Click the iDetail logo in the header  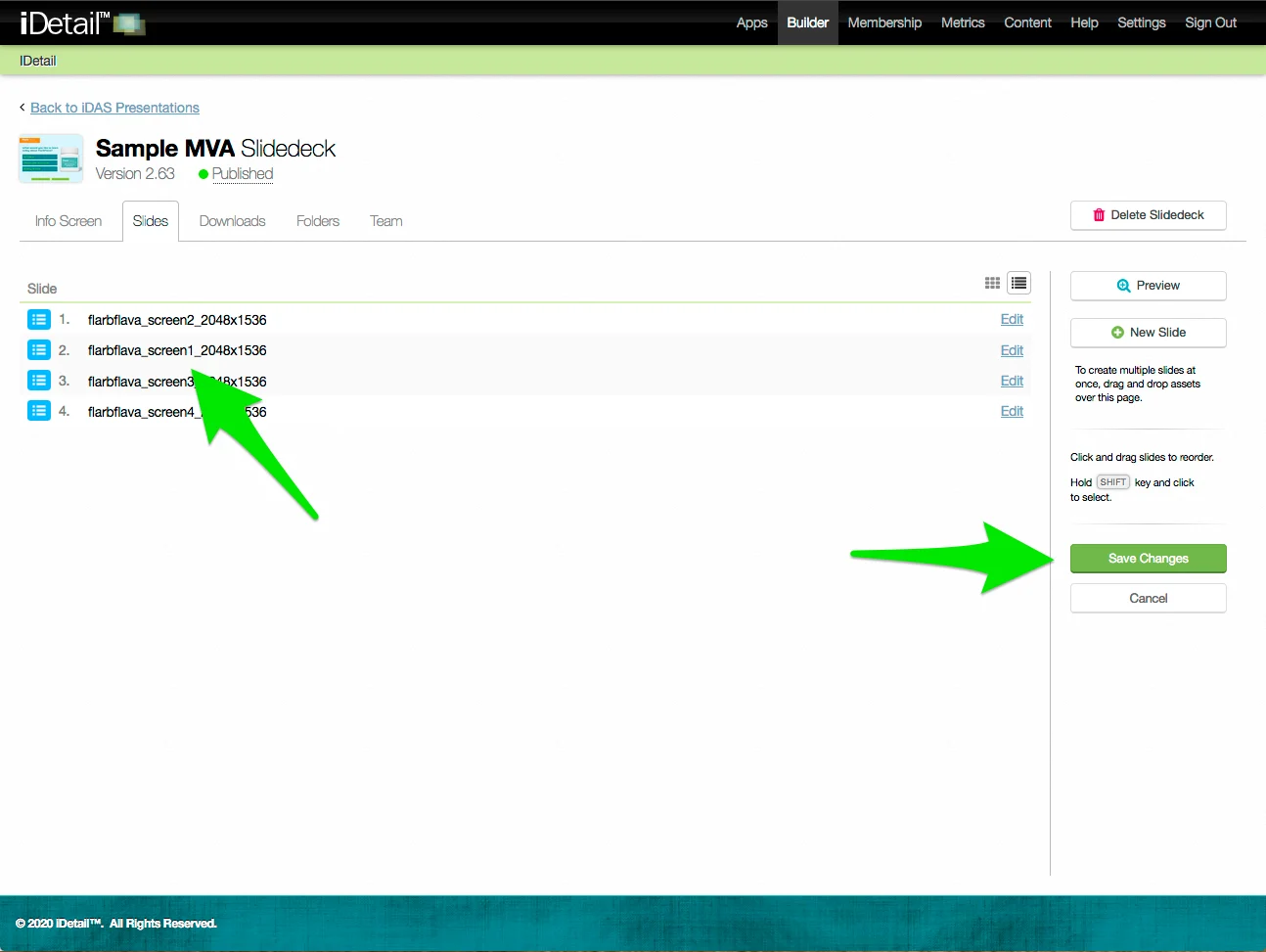(x=82, y=23)
